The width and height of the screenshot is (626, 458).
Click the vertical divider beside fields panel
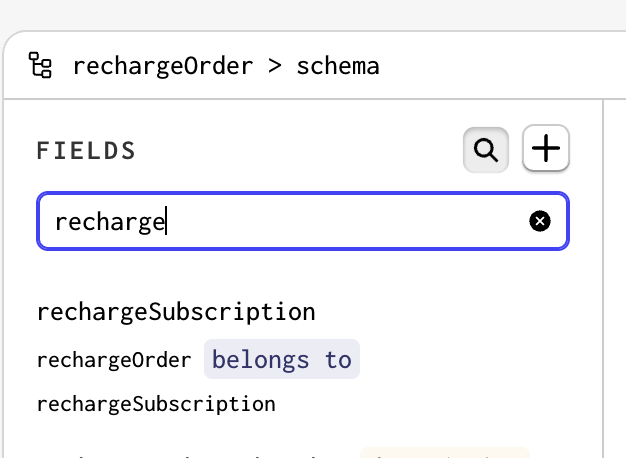coord(603,279)
